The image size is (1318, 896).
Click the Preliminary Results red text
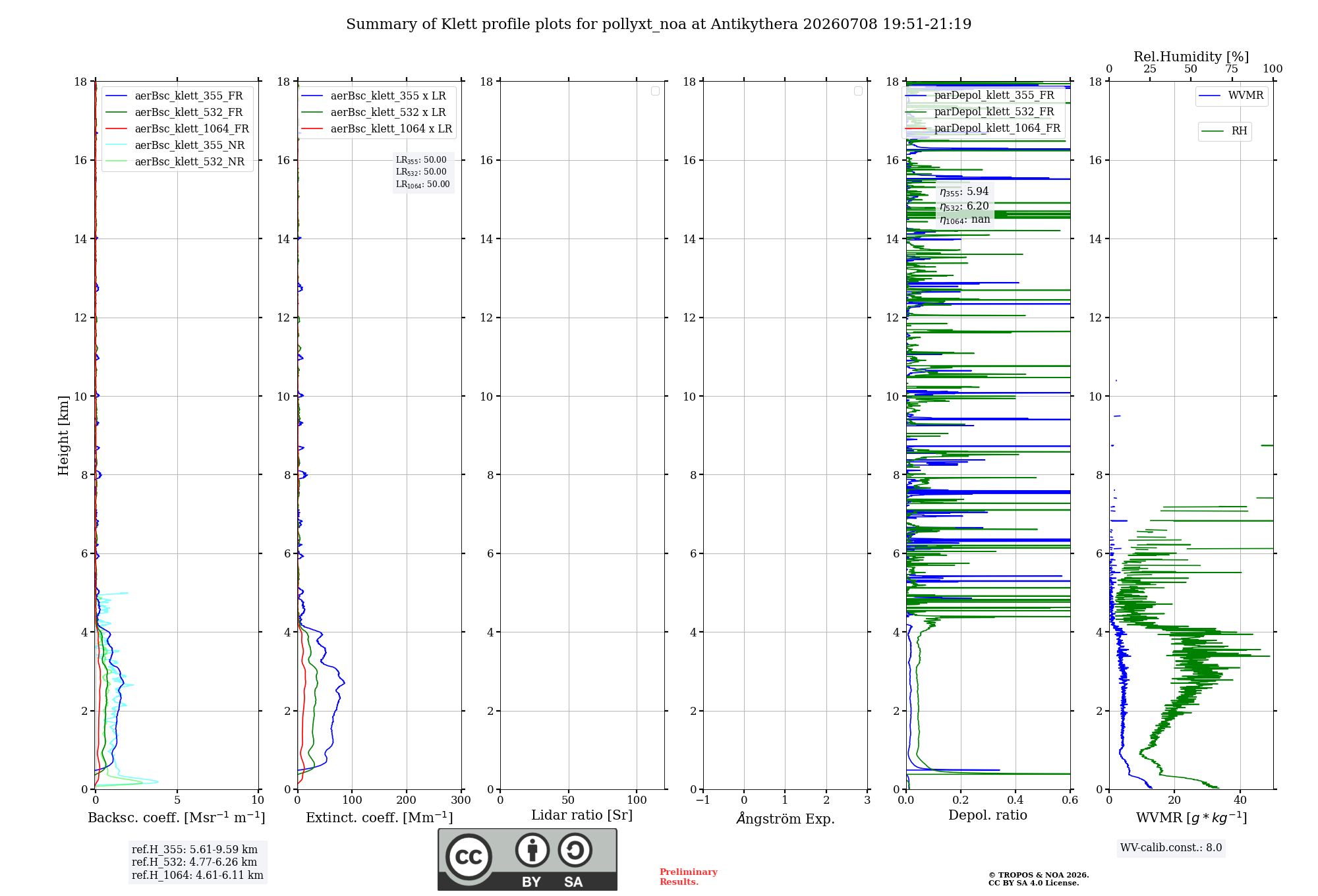[x=688, y=877]
